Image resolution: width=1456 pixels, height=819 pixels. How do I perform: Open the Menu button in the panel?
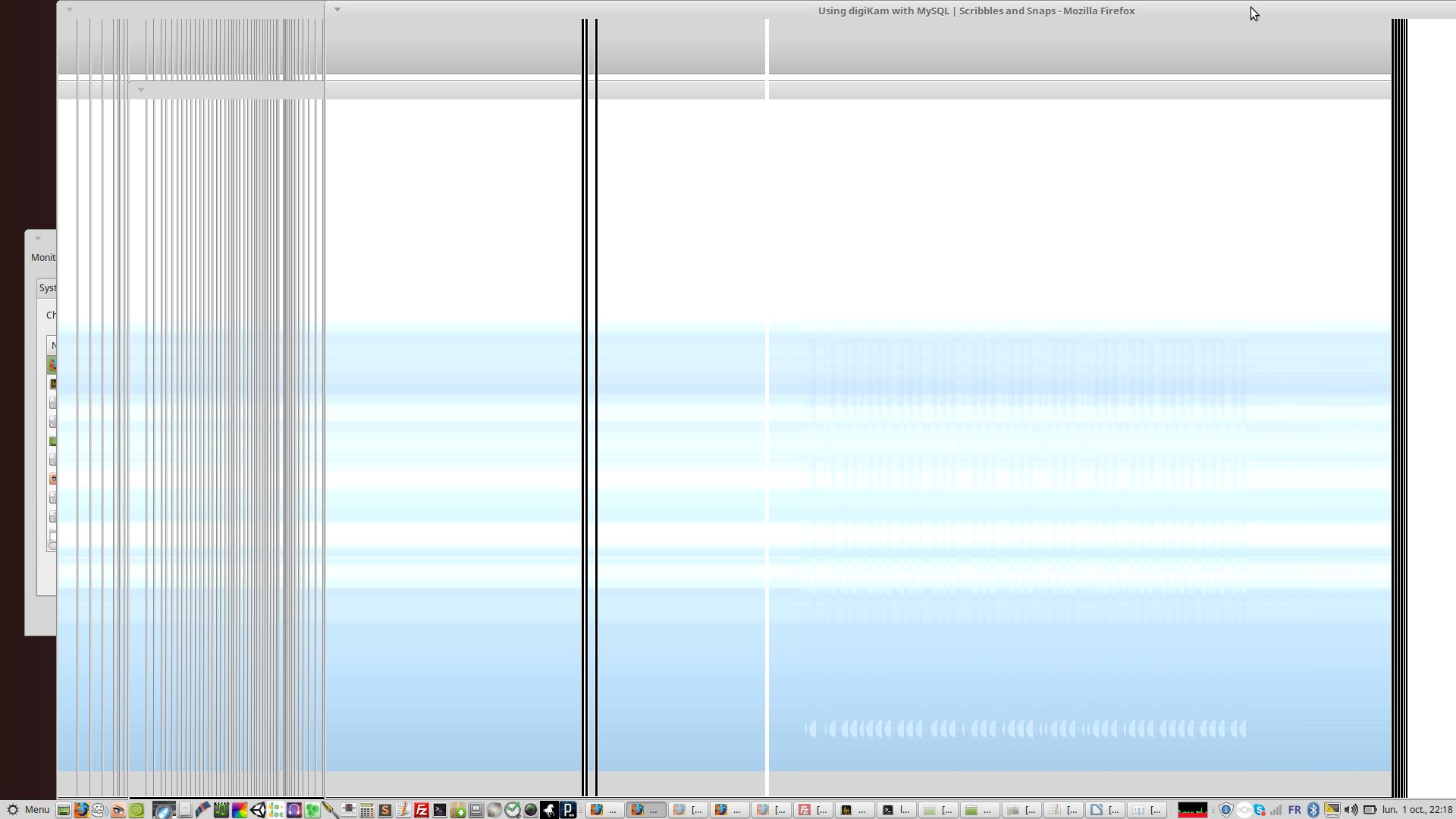tap(28, 810)
